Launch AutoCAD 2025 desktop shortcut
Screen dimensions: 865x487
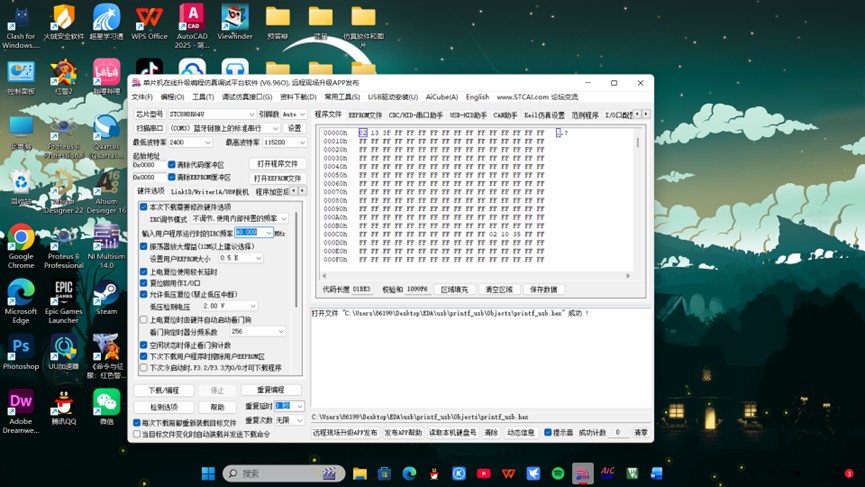point(192,27)
